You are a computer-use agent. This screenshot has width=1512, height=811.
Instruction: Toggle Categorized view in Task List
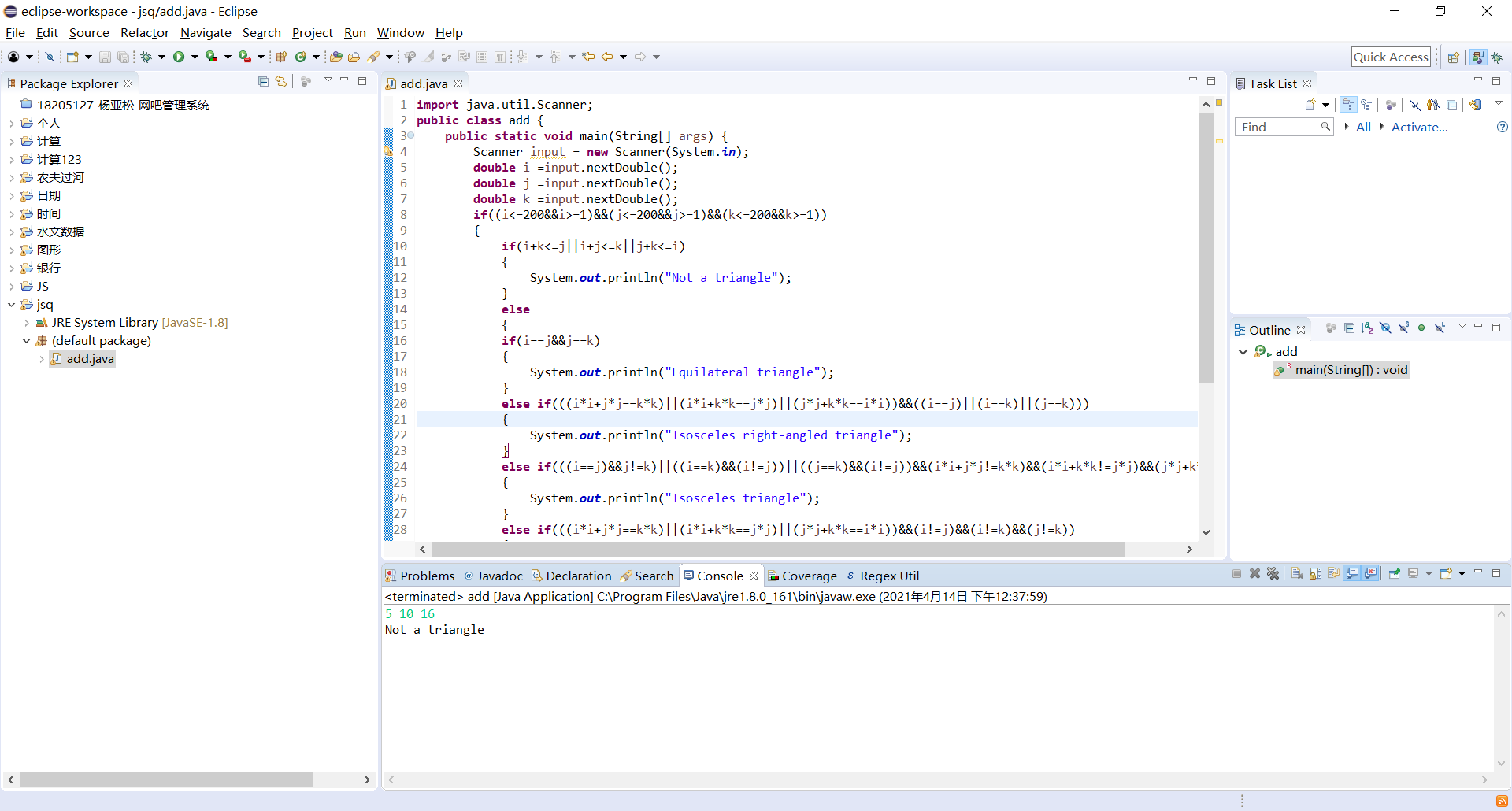tap(1349, 105)
